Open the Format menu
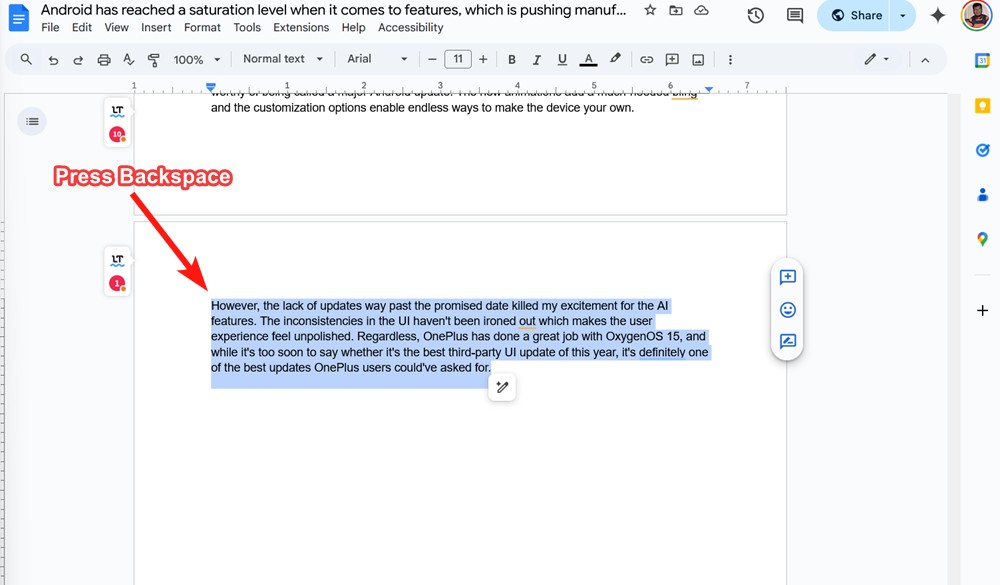 [202, 28]
